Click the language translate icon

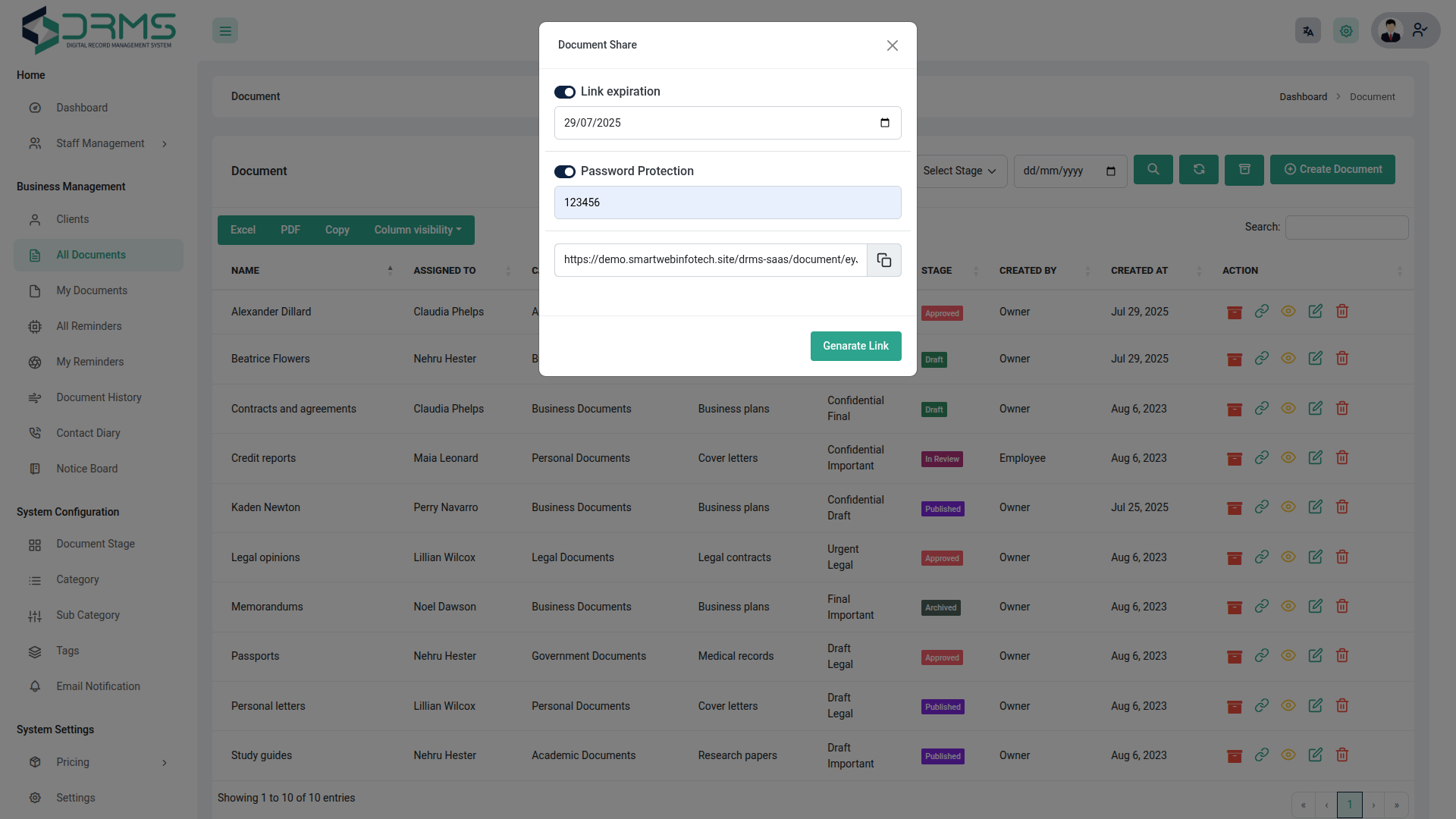click(x=1308, y=31)
